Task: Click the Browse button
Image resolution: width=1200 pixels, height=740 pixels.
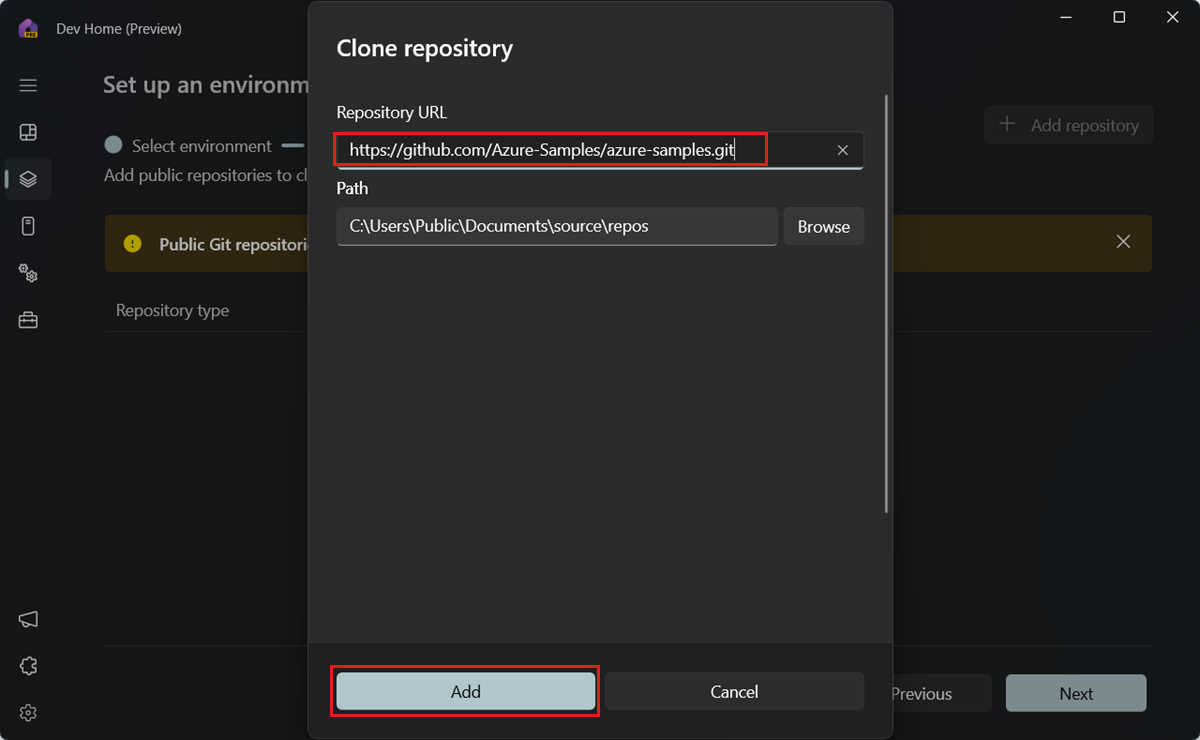Action: click(823, 226)
